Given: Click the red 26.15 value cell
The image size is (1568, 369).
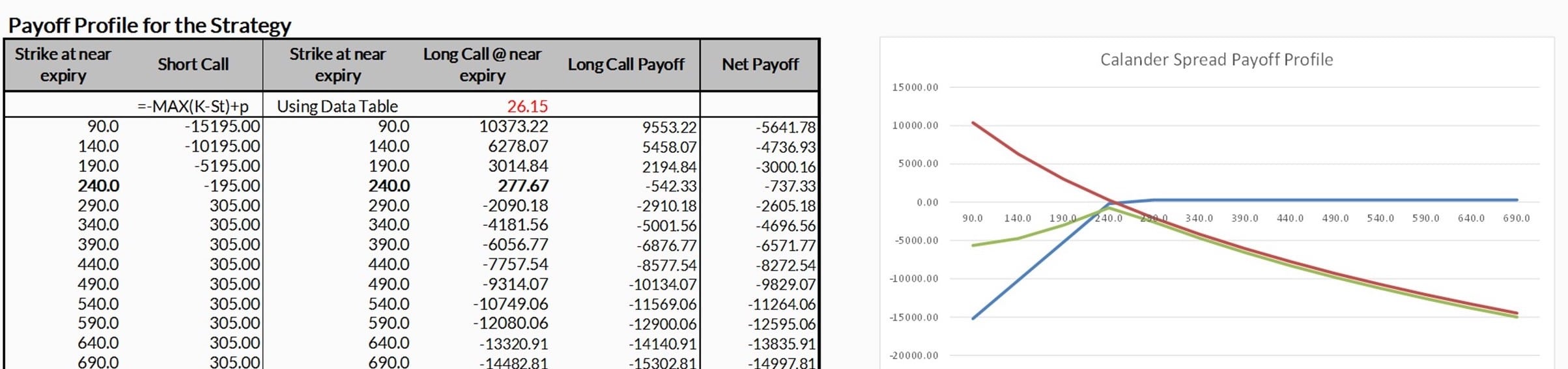Looking at the screenshot, I should tap(527, 106).
